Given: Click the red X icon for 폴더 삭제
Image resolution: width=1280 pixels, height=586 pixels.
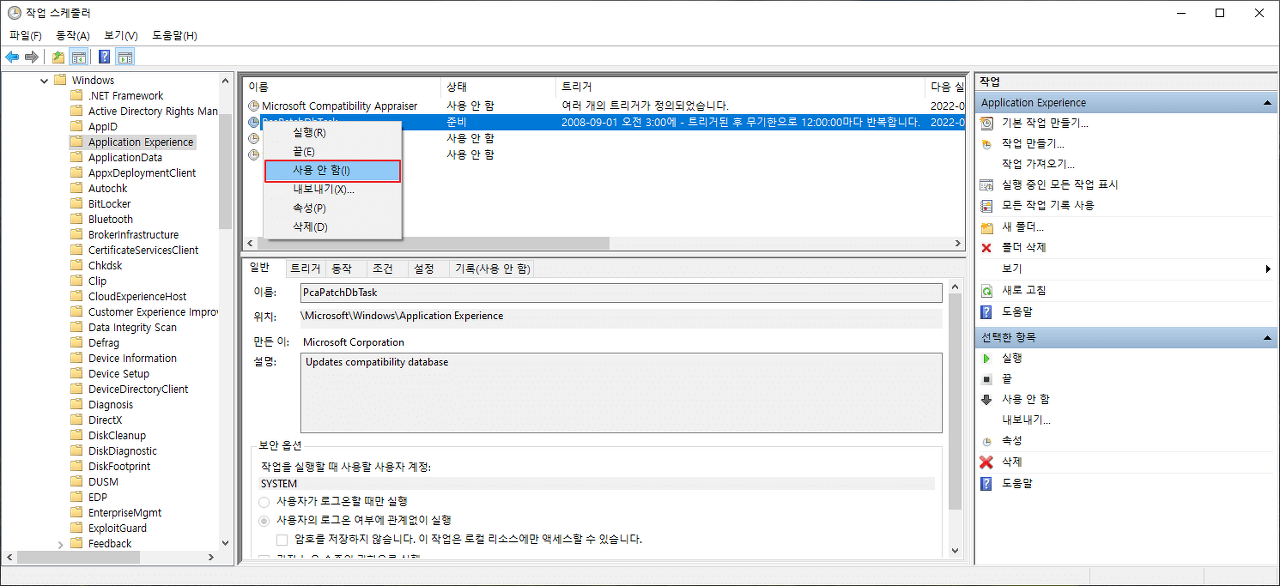Looking at the screenshot, I should tap(987, 248).
